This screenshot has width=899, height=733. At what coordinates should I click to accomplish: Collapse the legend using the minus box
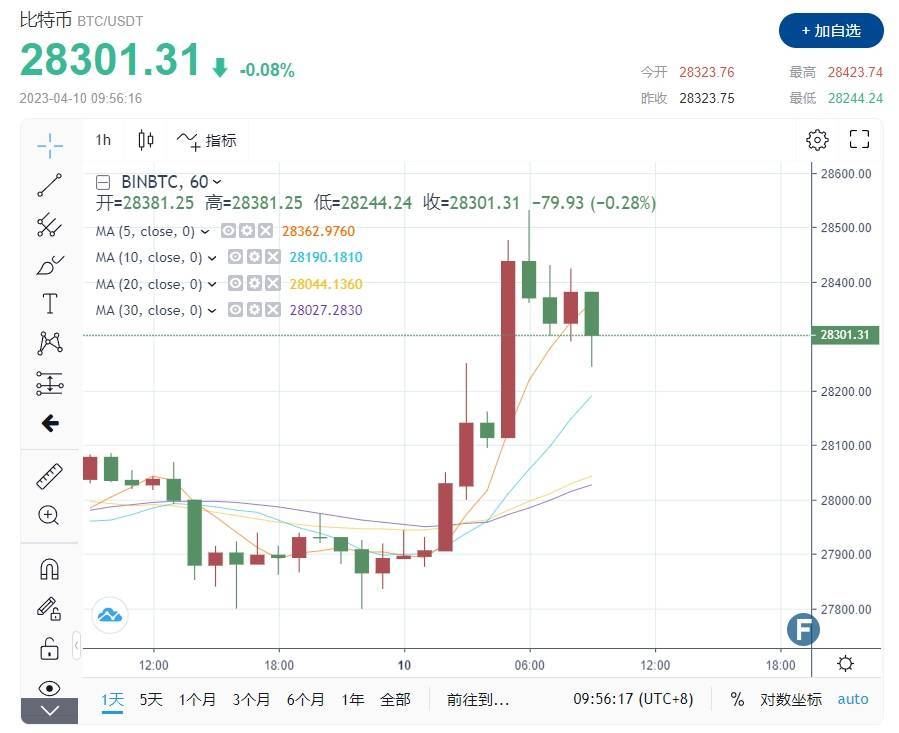(x=103, y=182)
